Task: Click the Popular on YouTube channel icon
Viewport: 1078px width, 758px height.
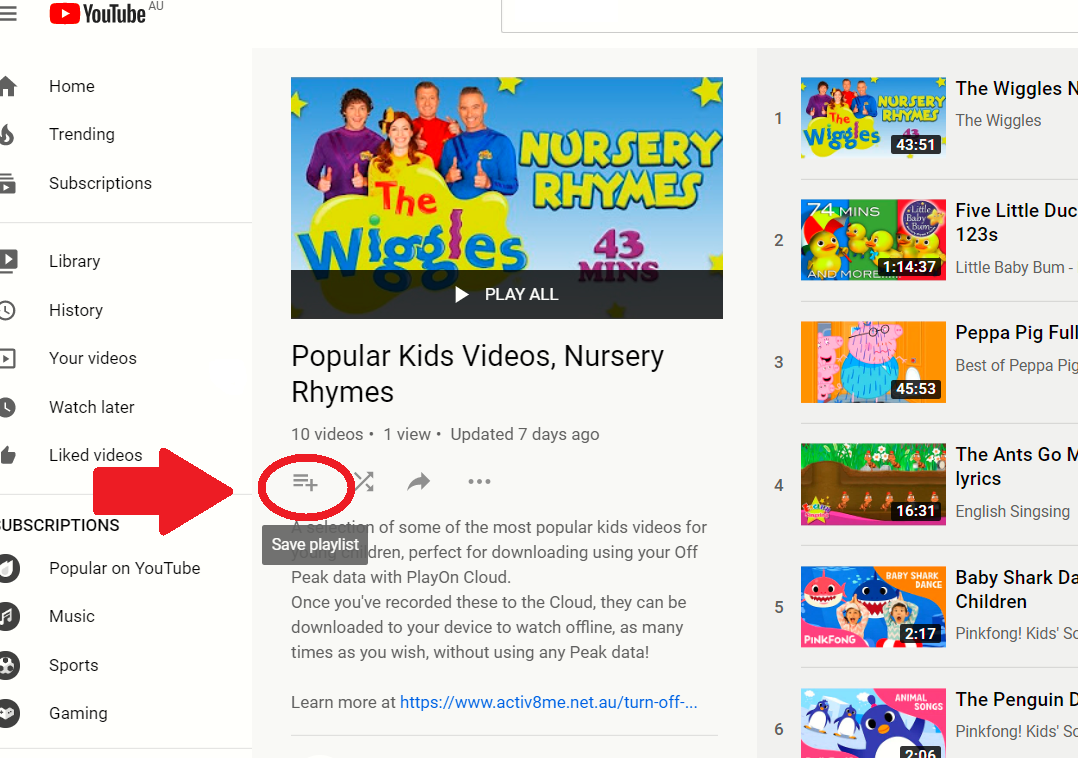Action: pyautogui.click(x=9, y=568)
